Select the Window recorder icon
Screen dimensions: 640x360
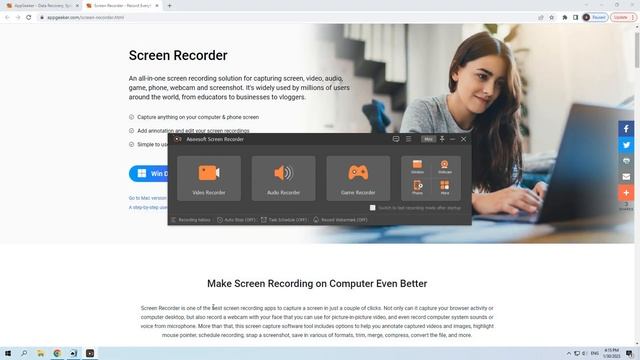click(x=417, y=167)
